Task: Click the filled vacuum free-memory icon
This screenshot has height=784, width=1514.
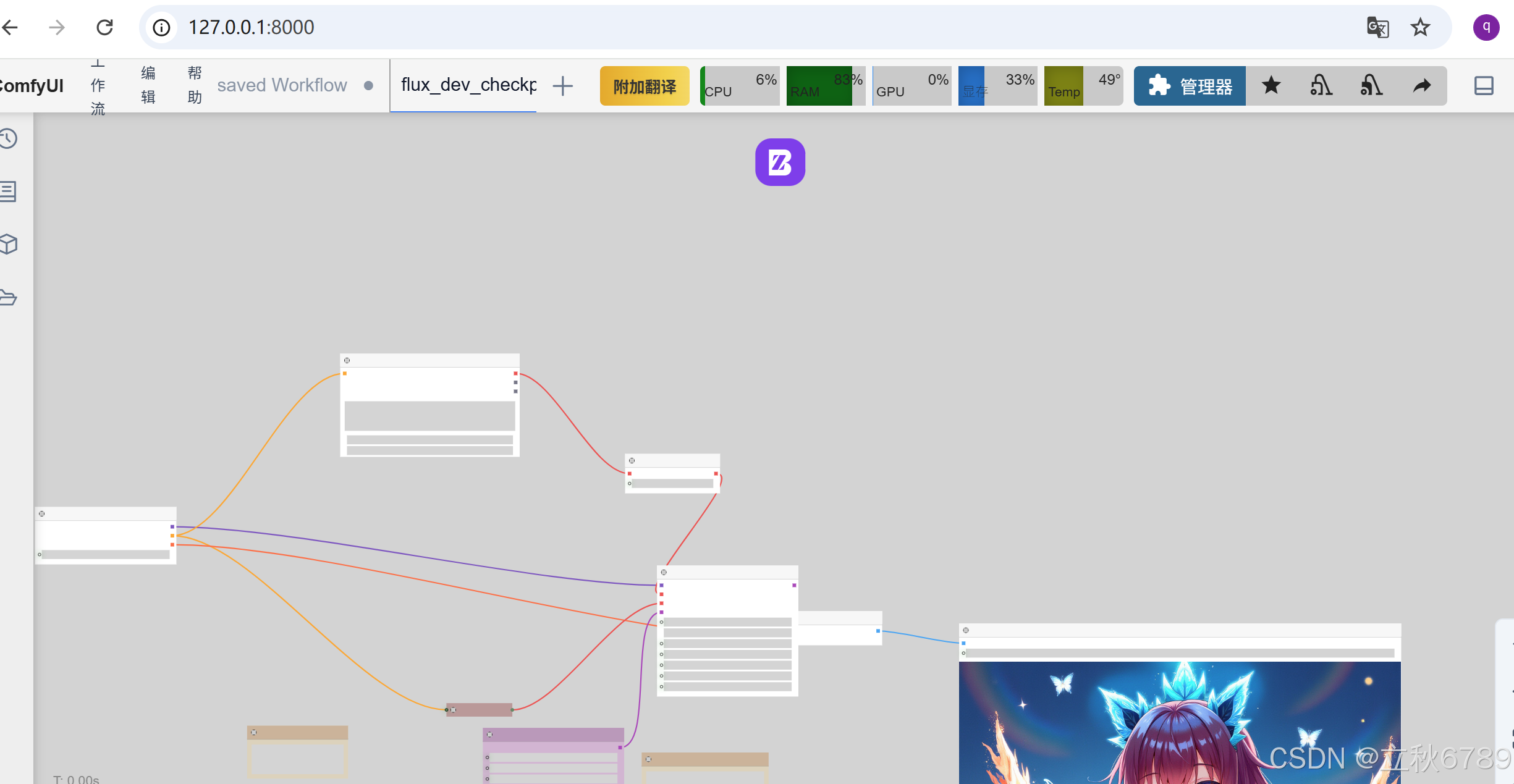Action: click(1371, 86)
